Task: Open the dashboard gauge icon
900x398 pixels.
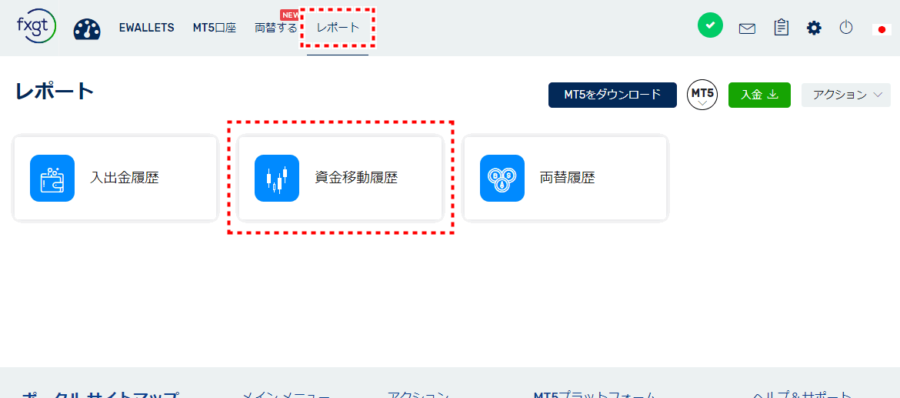Action: (x=87, y=29)
